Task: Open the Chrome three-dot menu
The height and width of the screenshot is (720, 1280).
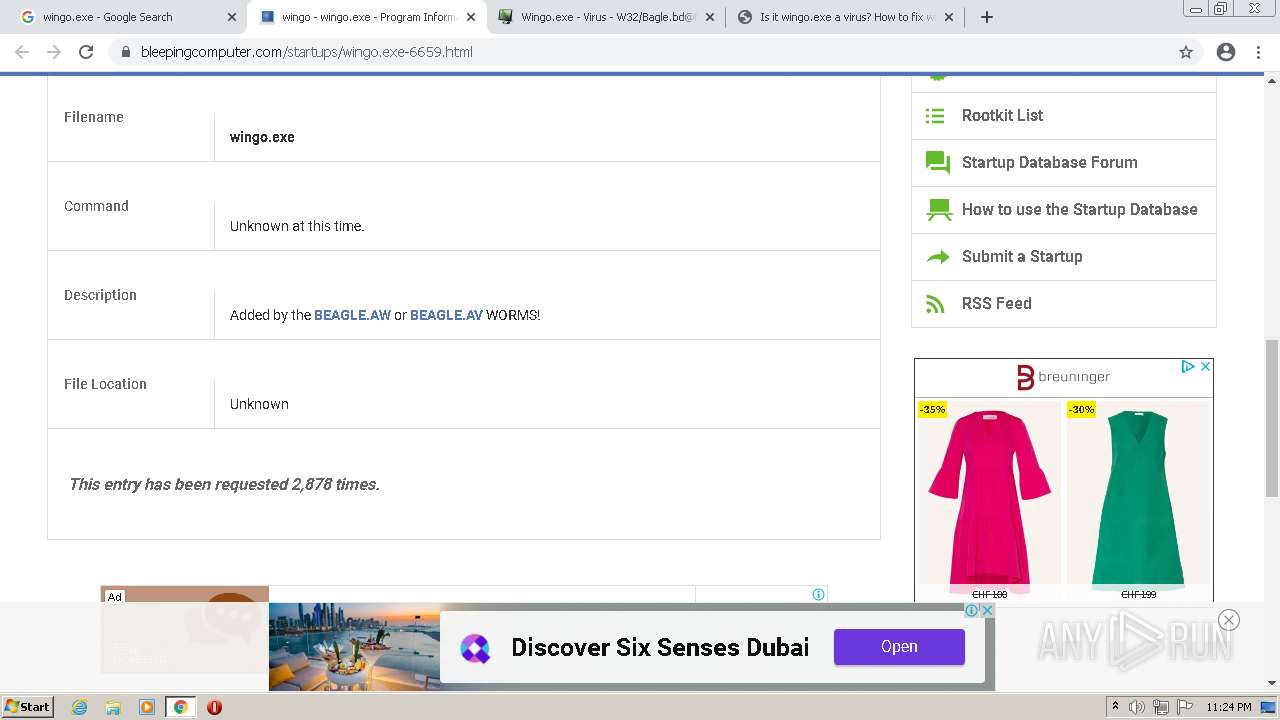Action: point(1259,52)
